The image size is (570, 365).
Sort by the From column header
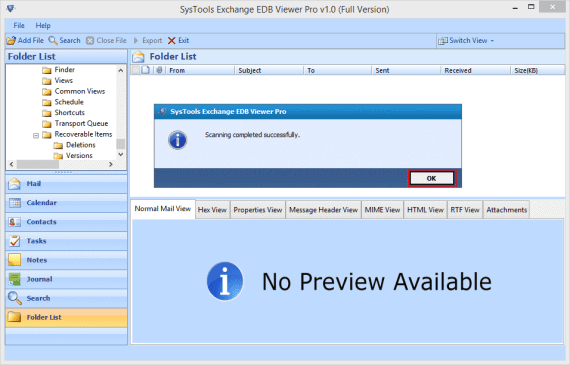click(x=200, y=71)
